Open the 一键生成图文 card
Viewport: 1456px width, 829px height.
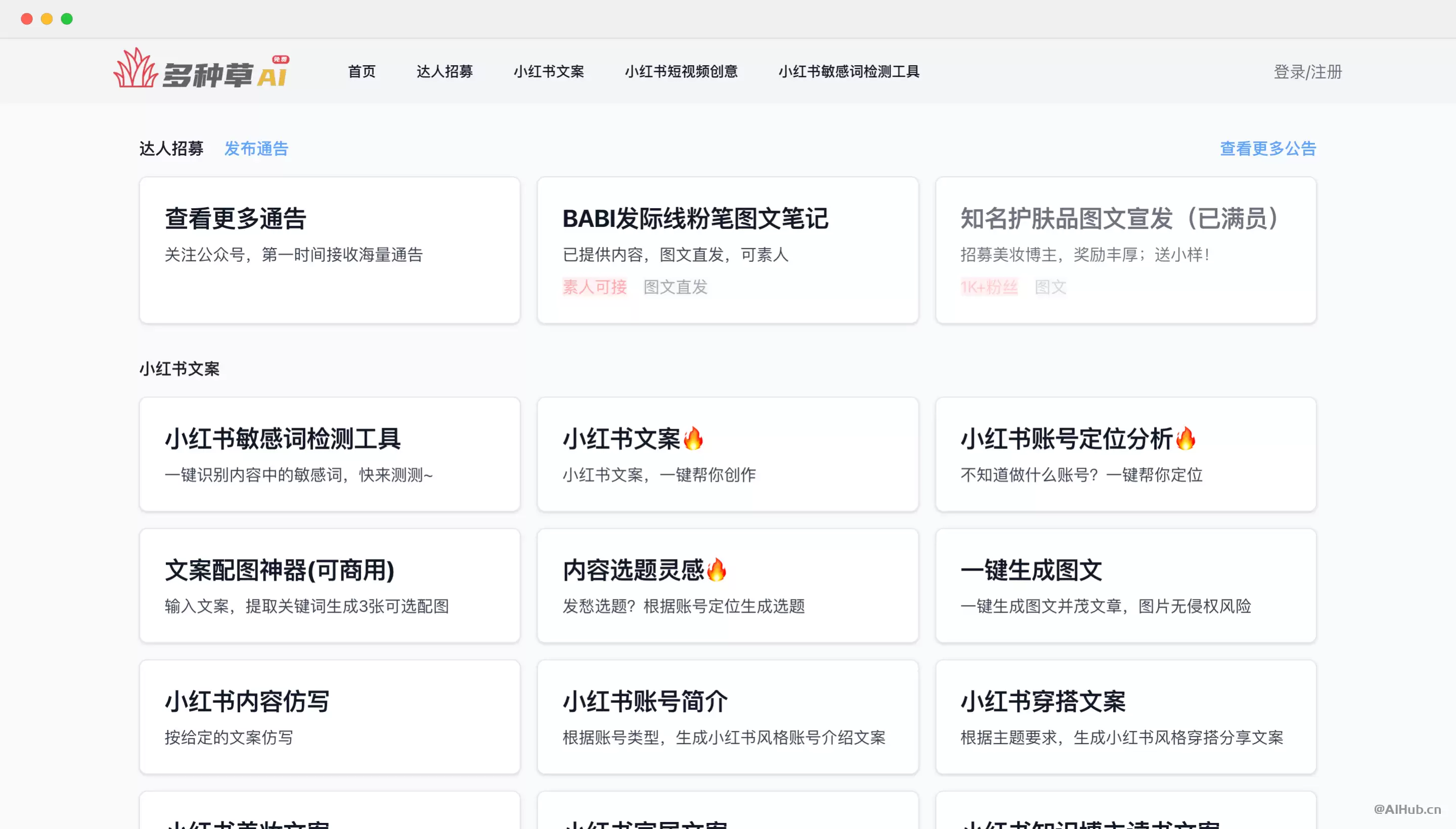(1126, 586)
